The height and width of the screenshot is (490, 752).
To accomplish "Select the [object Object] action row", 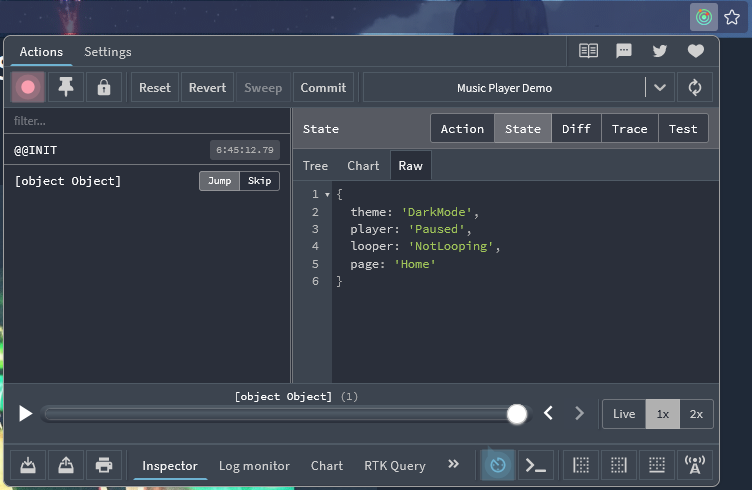I will pos(147,181).
